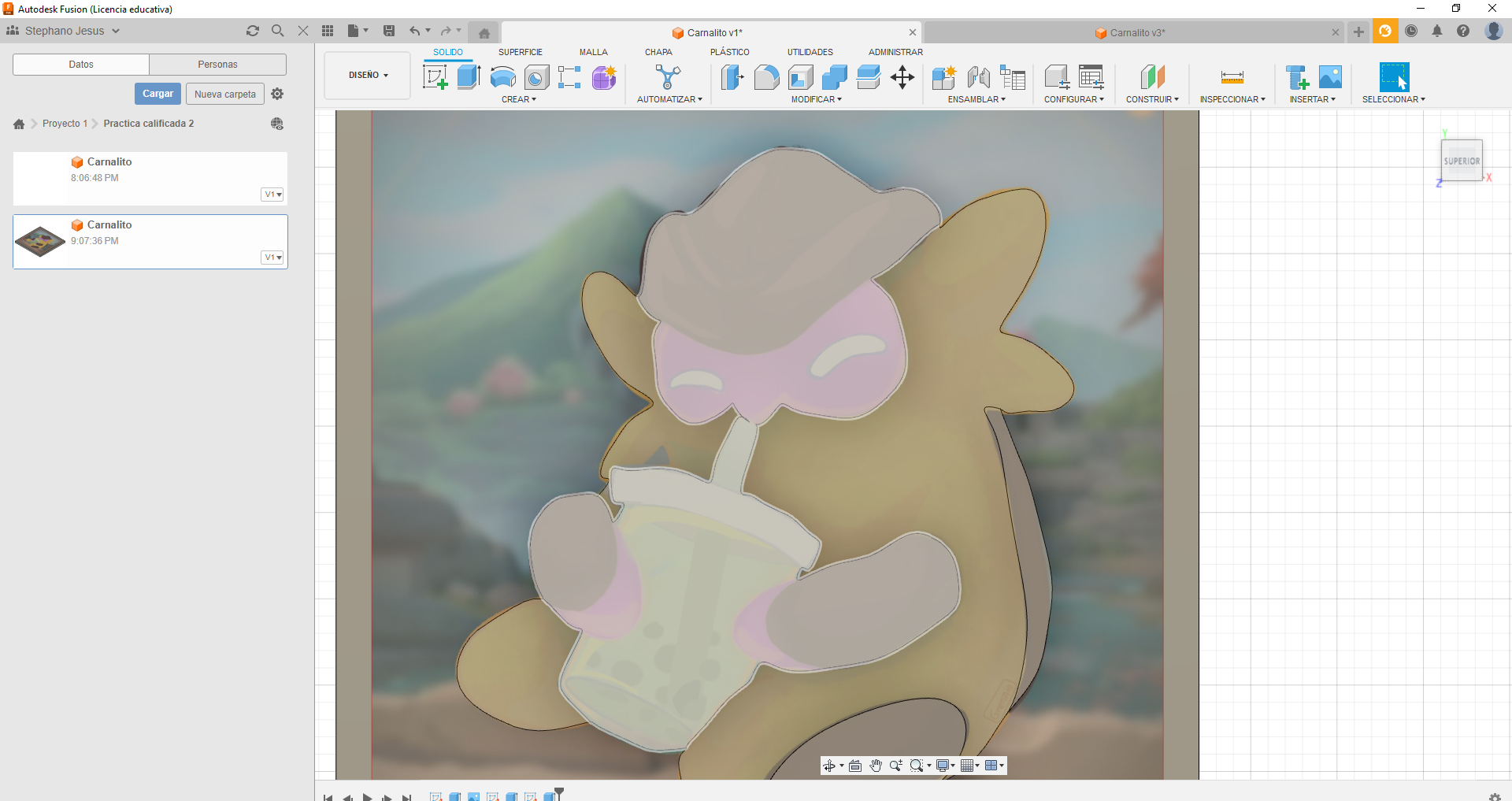The height and width of the screenshot is (801, 1512).
Task: Select the Carnalito 9:07:36 PM thumbnail
Action: (40, 242)
